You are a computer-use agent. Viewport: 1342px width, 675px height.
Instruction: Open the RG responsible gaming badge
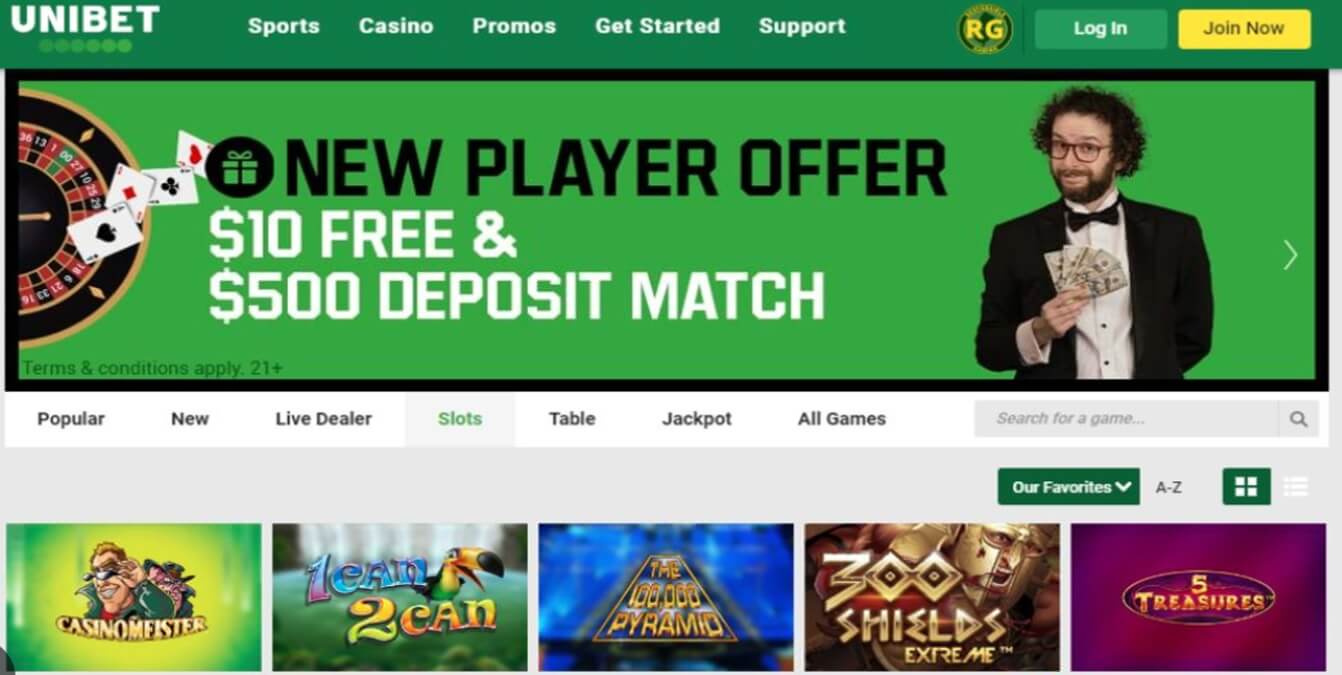click(985, 29)
